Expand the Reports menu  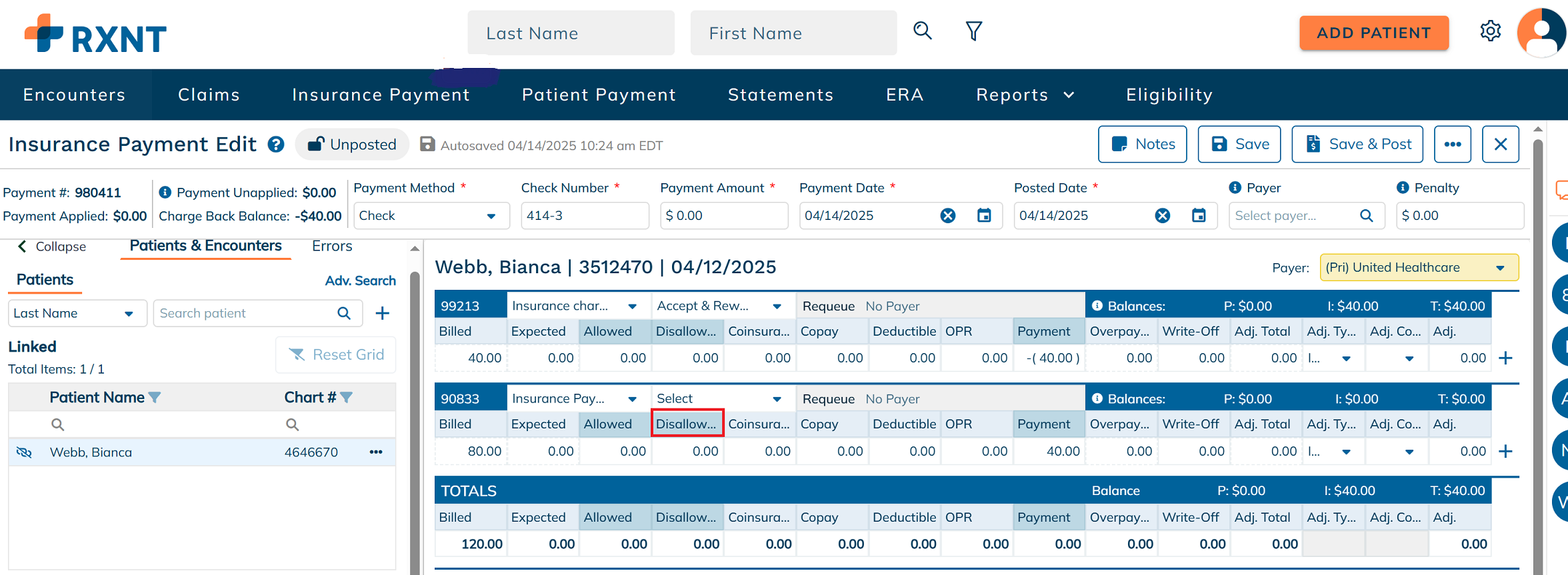(1025, 95)
